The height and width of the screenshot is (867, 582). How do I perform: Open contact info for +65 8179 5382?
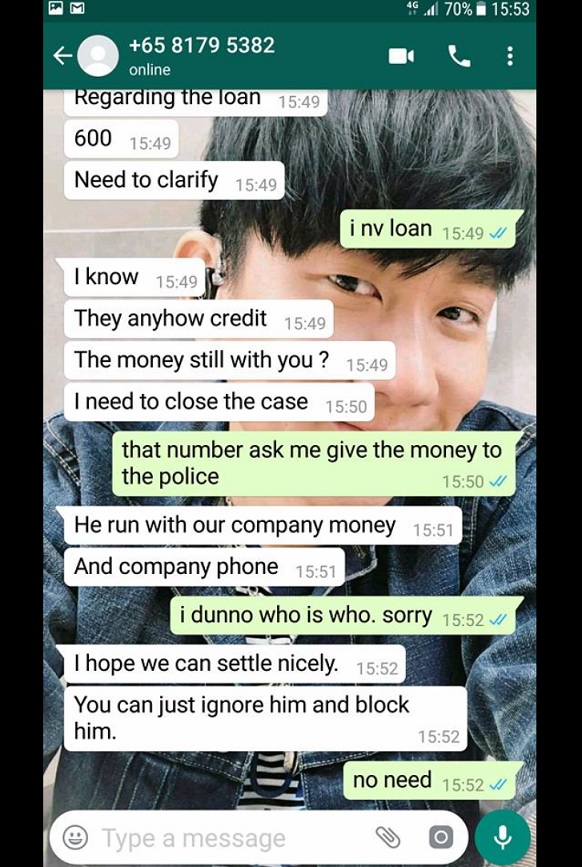click(201, 45)
